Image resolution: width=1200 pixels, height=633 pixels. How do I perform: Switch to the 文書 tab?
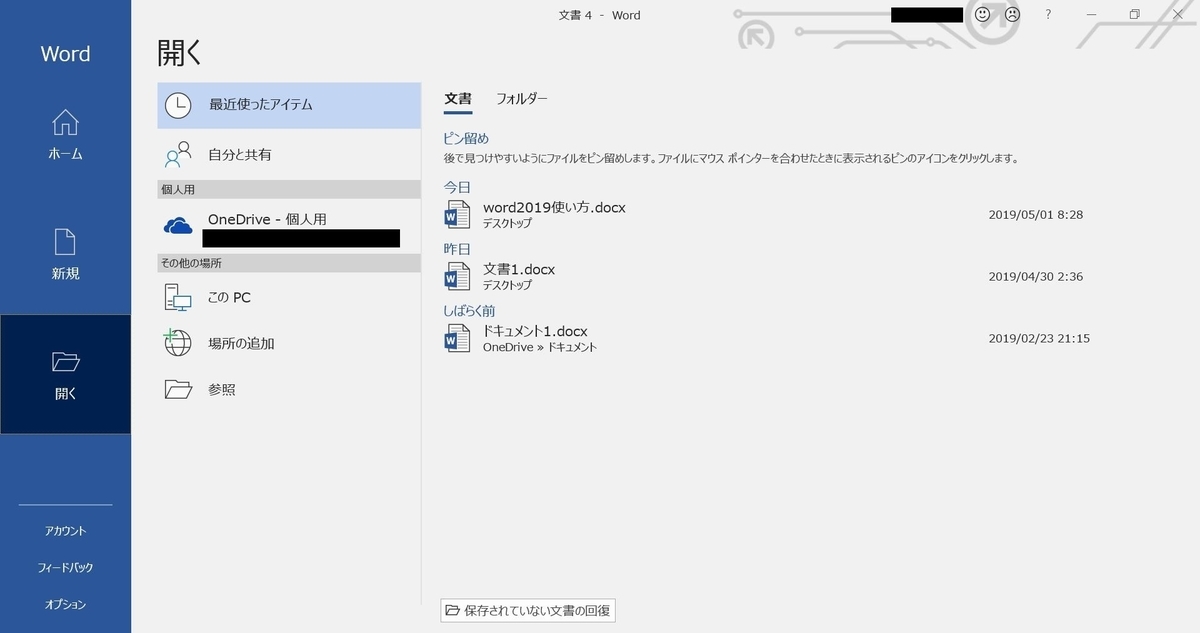coord(458,99)
